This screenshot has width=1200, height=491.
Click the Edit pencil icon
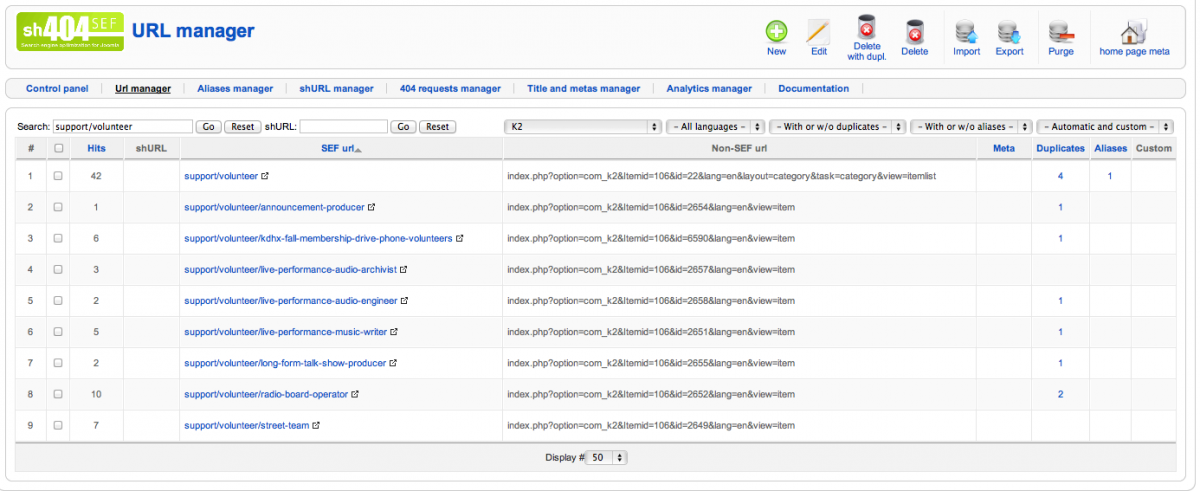coord(818,32)
